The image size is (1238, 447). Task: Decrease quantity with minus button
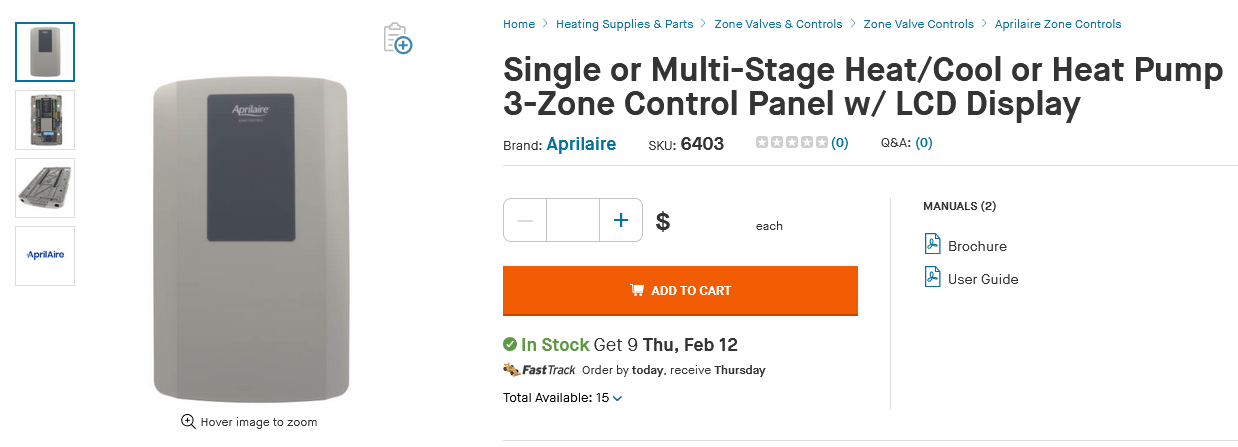point(525,220)
